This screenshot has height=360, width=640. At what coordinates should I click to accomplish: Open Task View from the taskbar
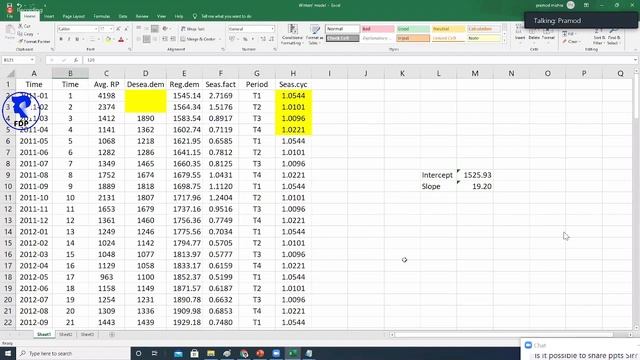[x=154, y=353]
